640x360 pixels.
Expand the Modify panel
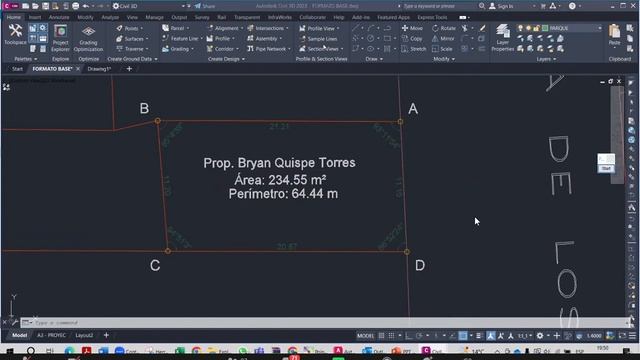(444, 59)
